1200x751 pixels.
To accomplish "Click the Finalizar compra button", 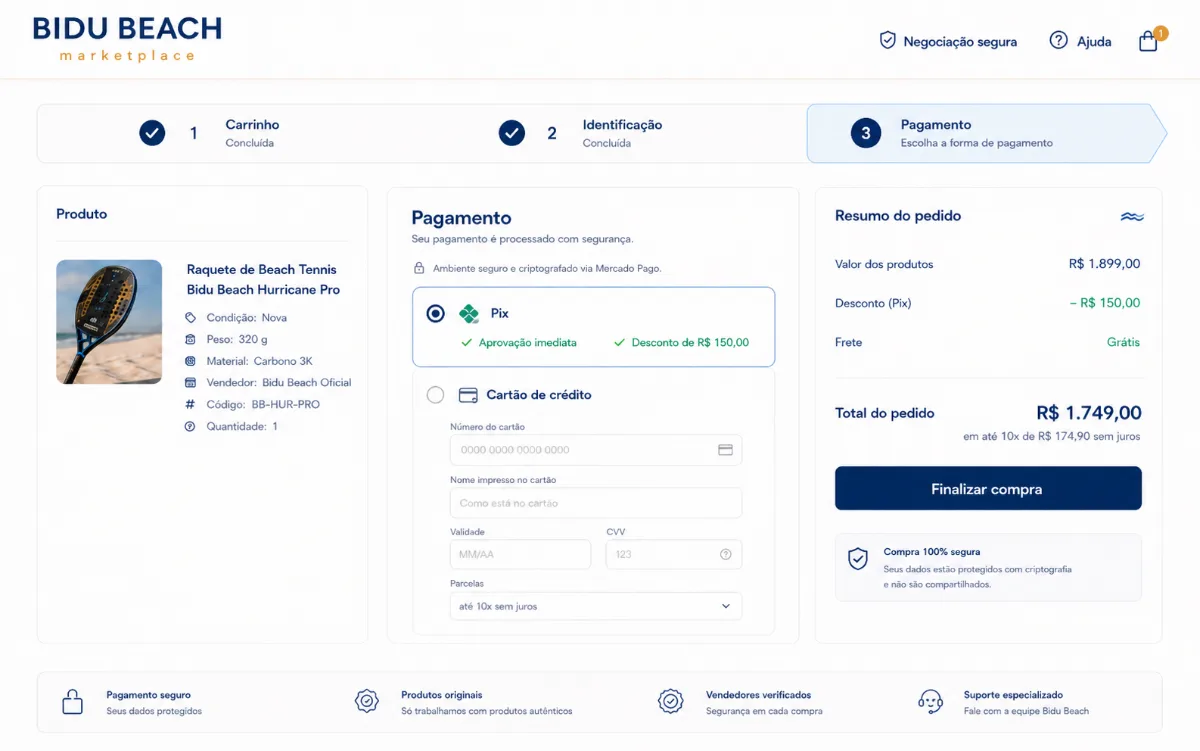I will 988,489.
